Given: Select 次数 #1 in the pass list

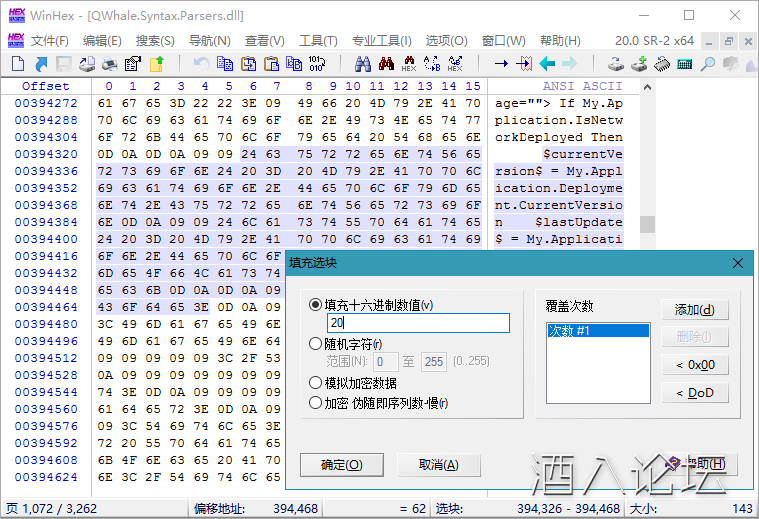Looking at the screenshot, I should 597,330.
